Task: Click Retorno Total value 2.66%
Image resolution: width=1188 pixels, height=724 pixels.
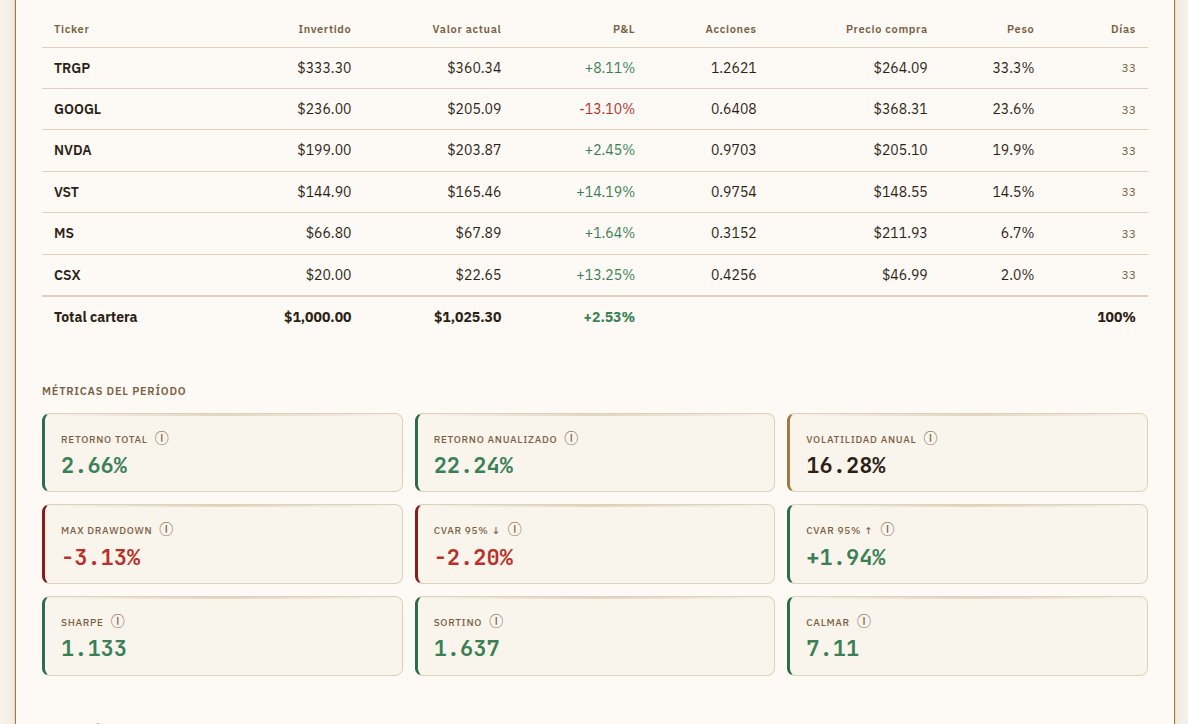Action: 94,465
